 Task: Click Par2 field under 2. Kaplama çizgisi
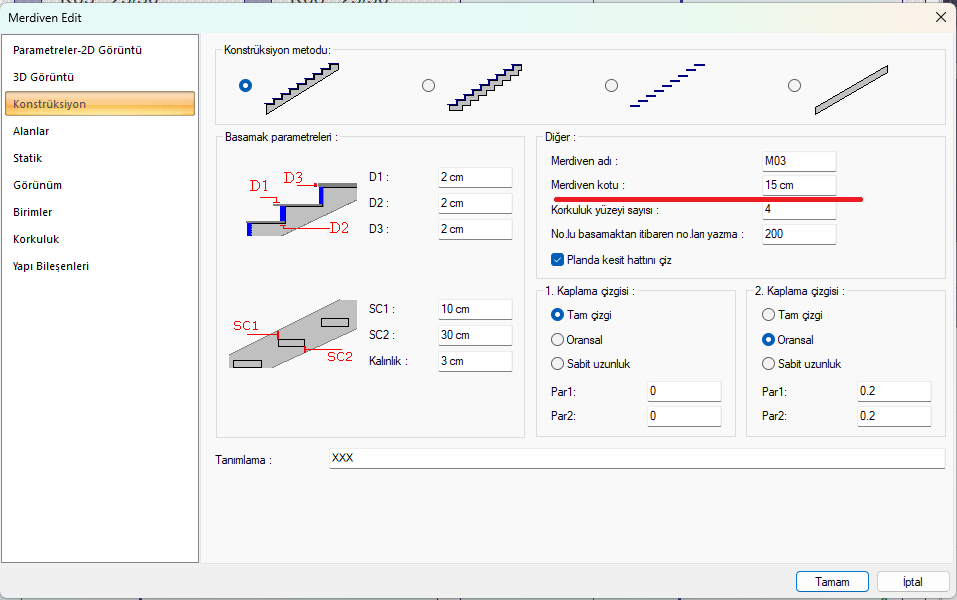click(x=894, y=416)
